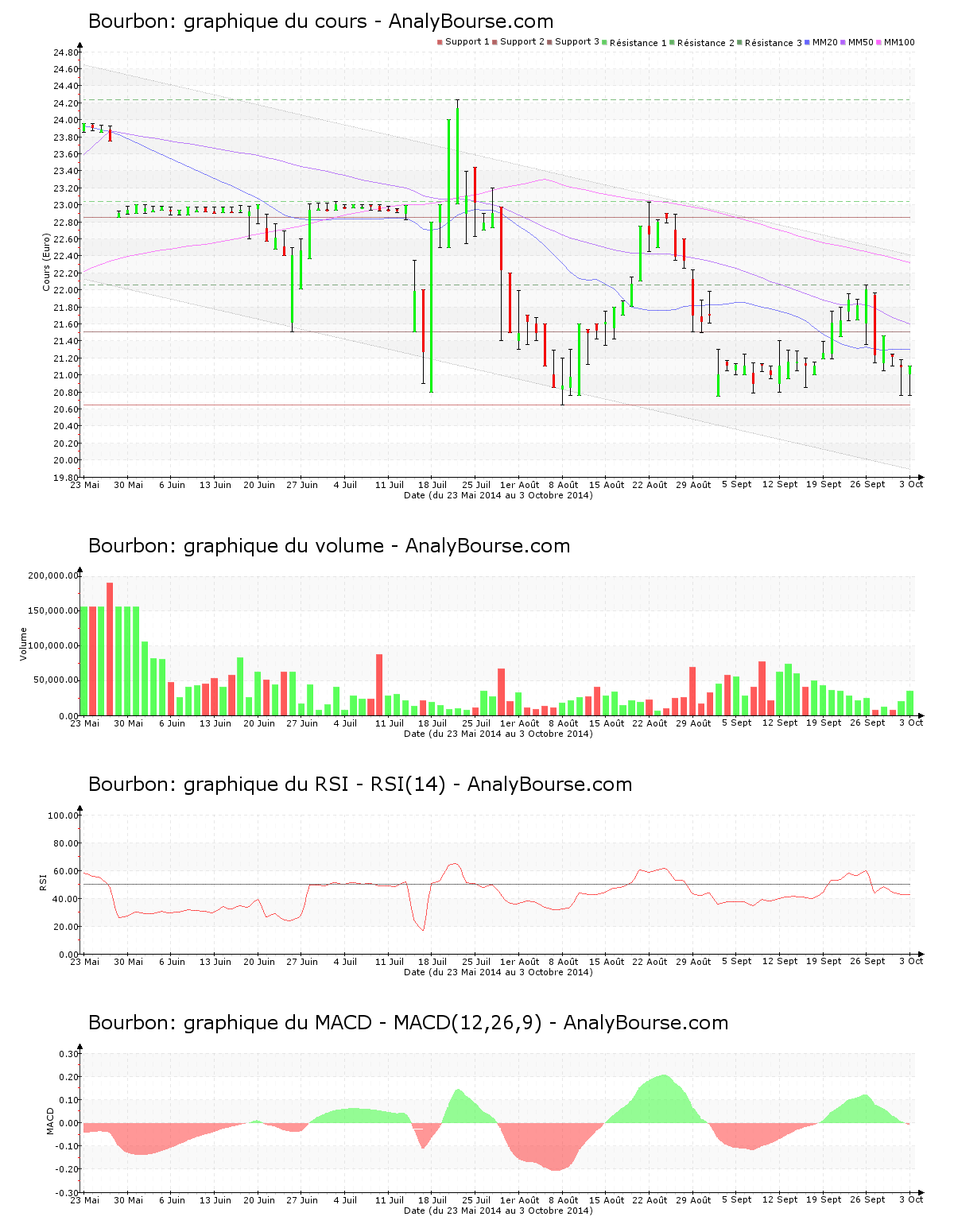
Task: Click the 24.80 tick on price axis
Action: pyautogui.click(x=66, y=52)
